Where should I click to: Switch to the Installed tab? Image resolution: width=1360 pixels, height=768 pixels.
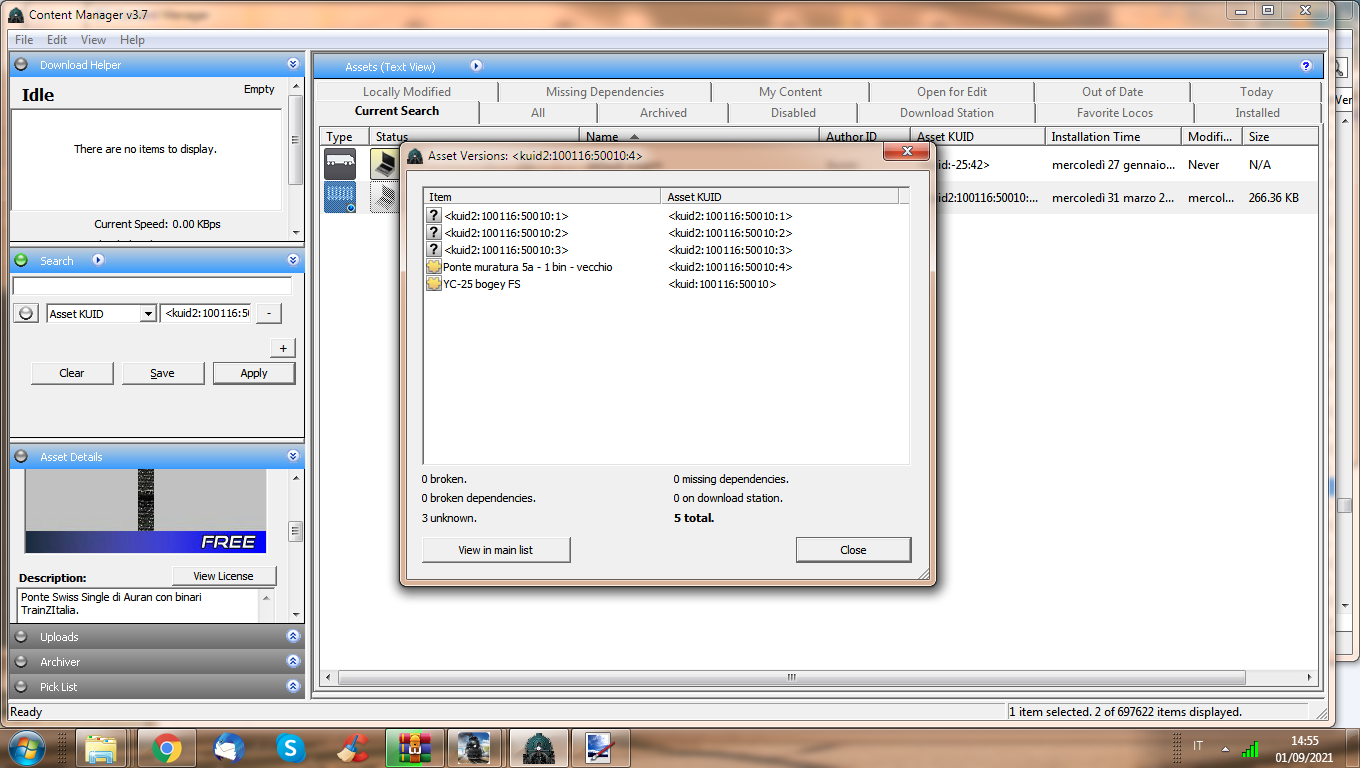[x=1257, y=113]
